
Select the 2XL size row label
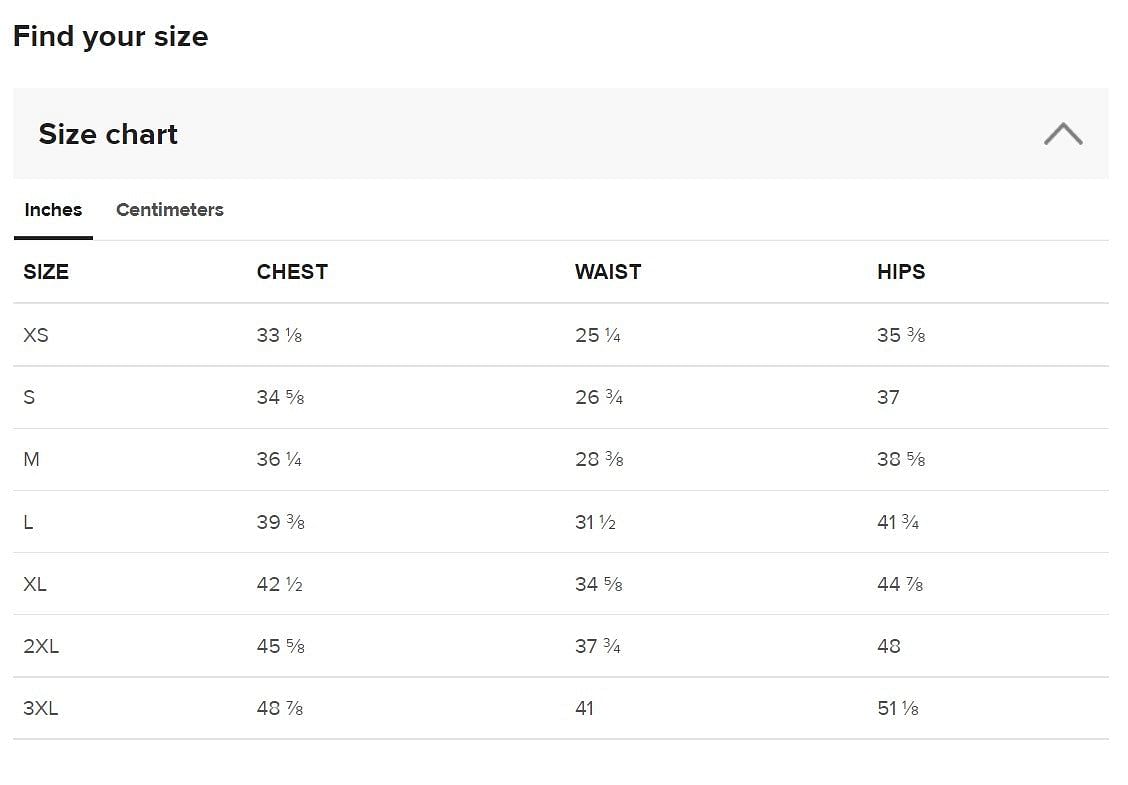coord(41,646)
